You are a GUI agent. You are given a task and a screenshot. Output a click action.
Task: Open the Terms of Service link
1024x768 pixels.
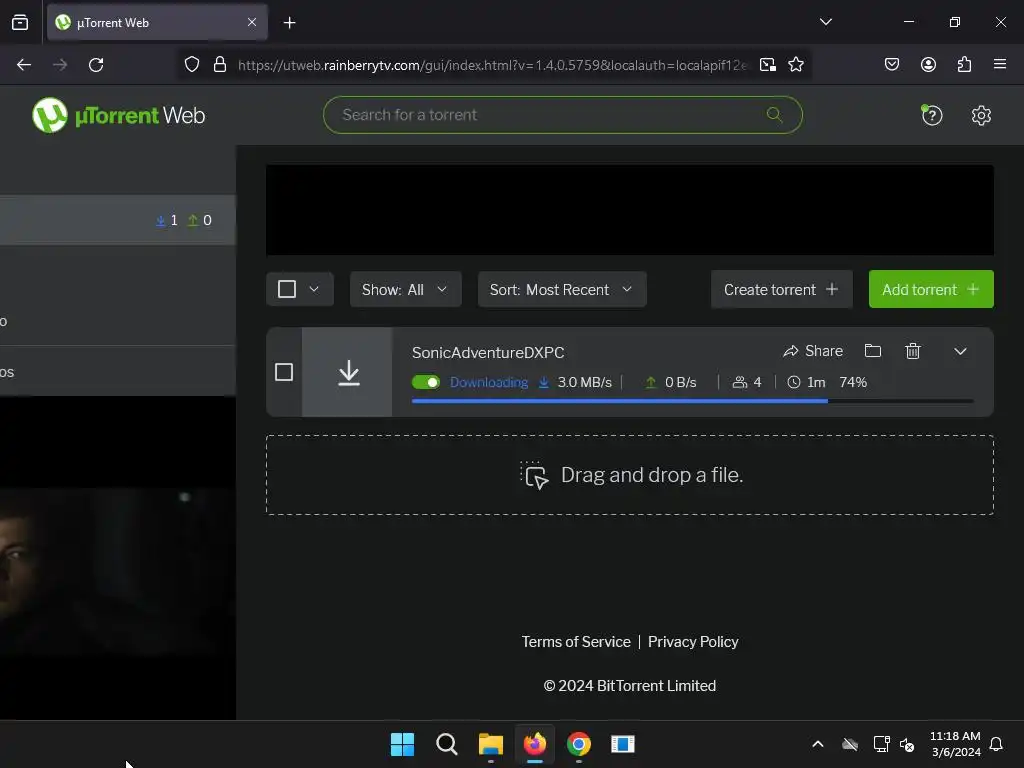point(575,642)
